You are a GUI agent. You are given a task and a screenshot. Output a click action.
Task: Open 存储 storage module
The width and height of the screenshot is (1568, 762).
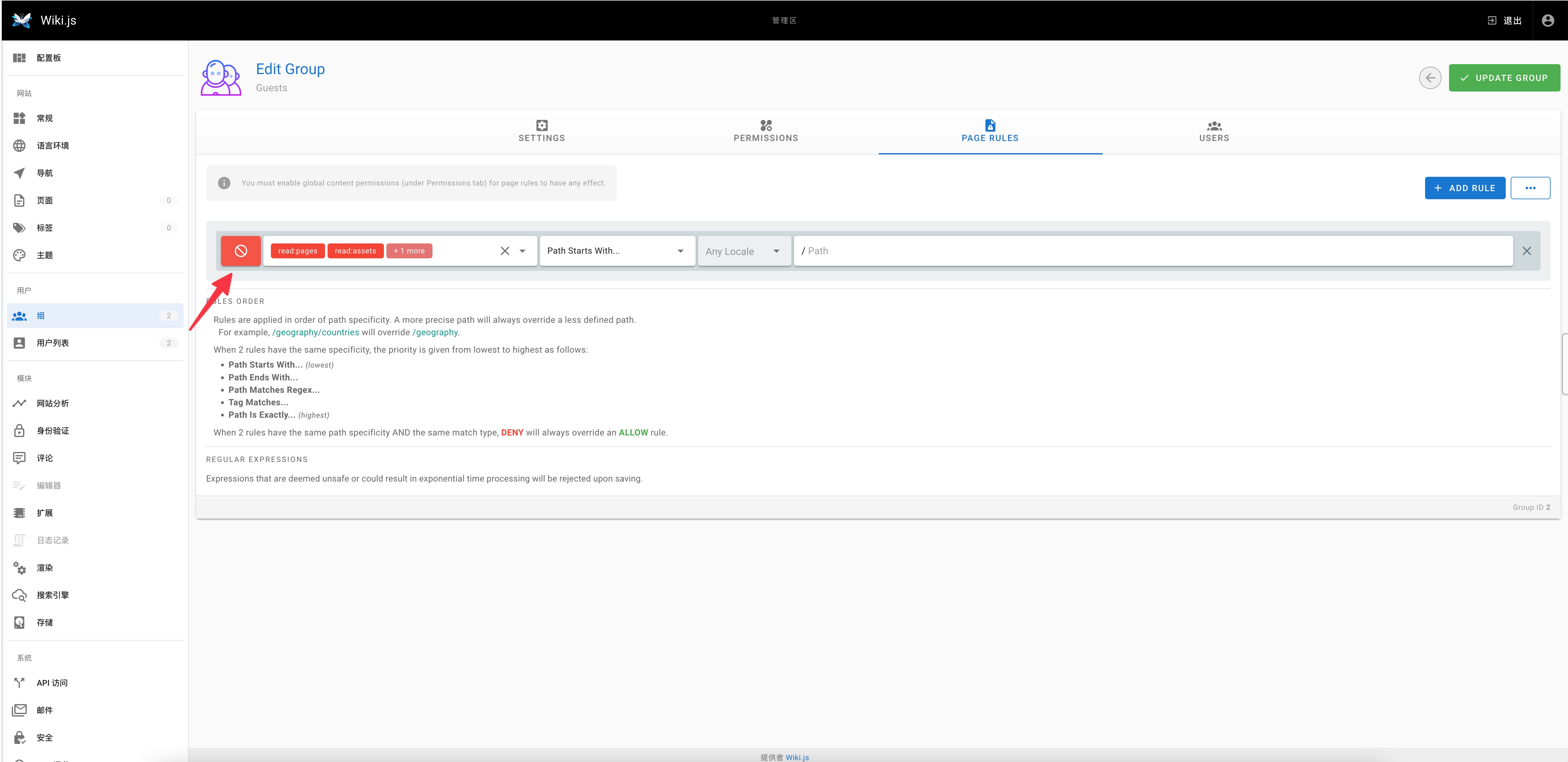pyautogui.click(x=95, y=622)
